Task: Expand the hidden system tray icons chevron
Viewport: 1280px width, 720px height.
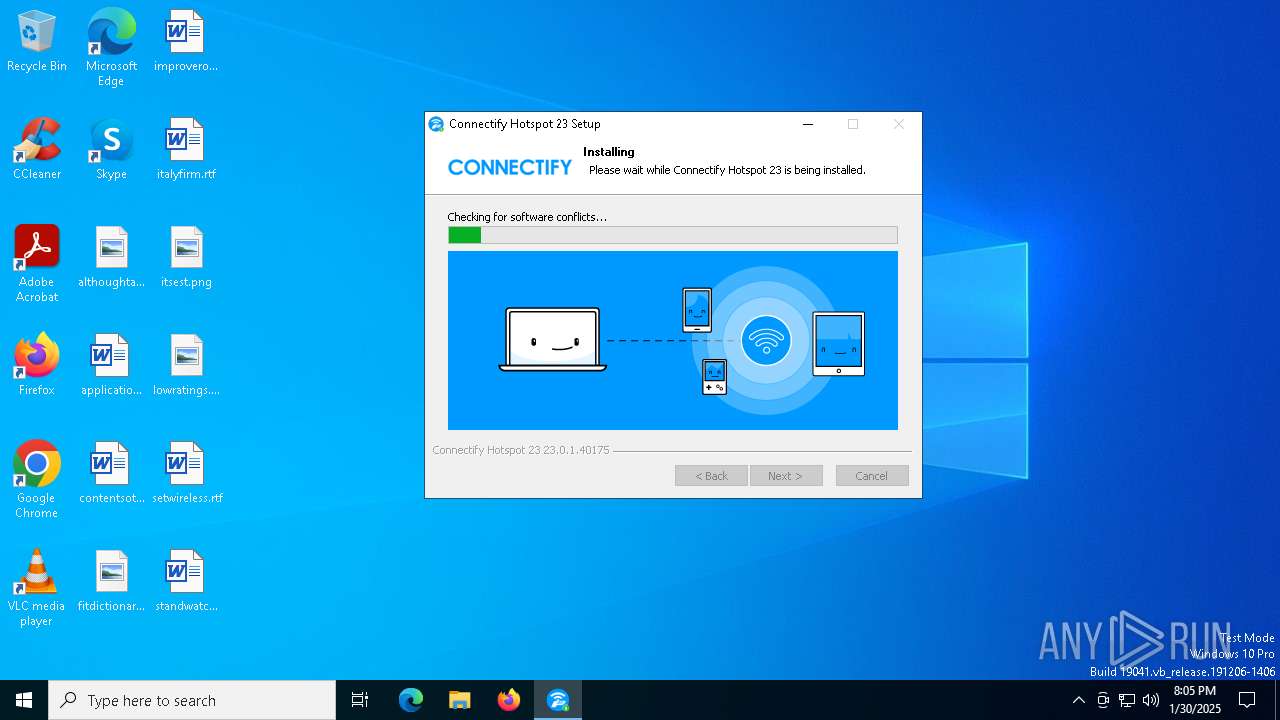Action: [x=1078, y=700]
